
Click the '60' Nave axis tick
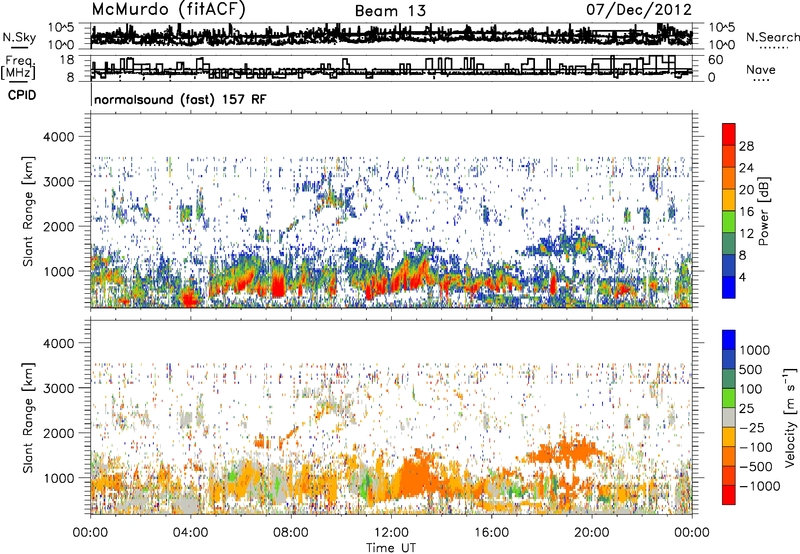[715, 60]
